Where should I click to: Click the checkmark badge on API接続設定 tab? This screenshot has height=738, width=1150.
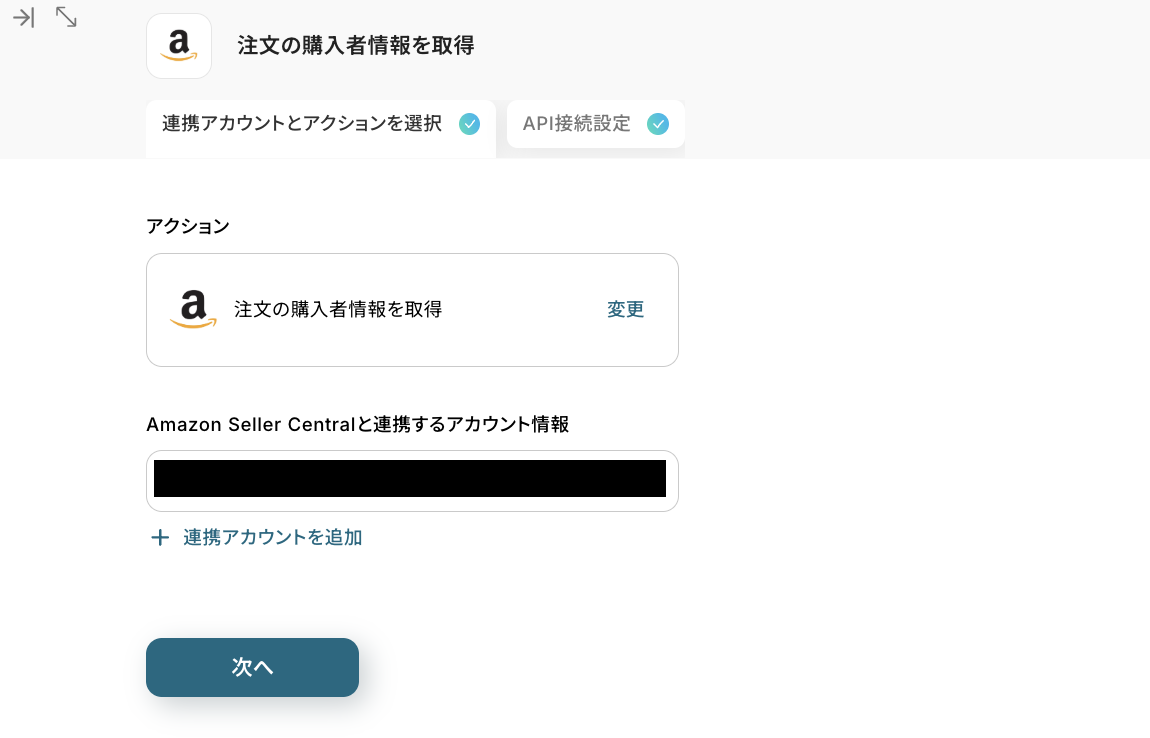point(658,124)
